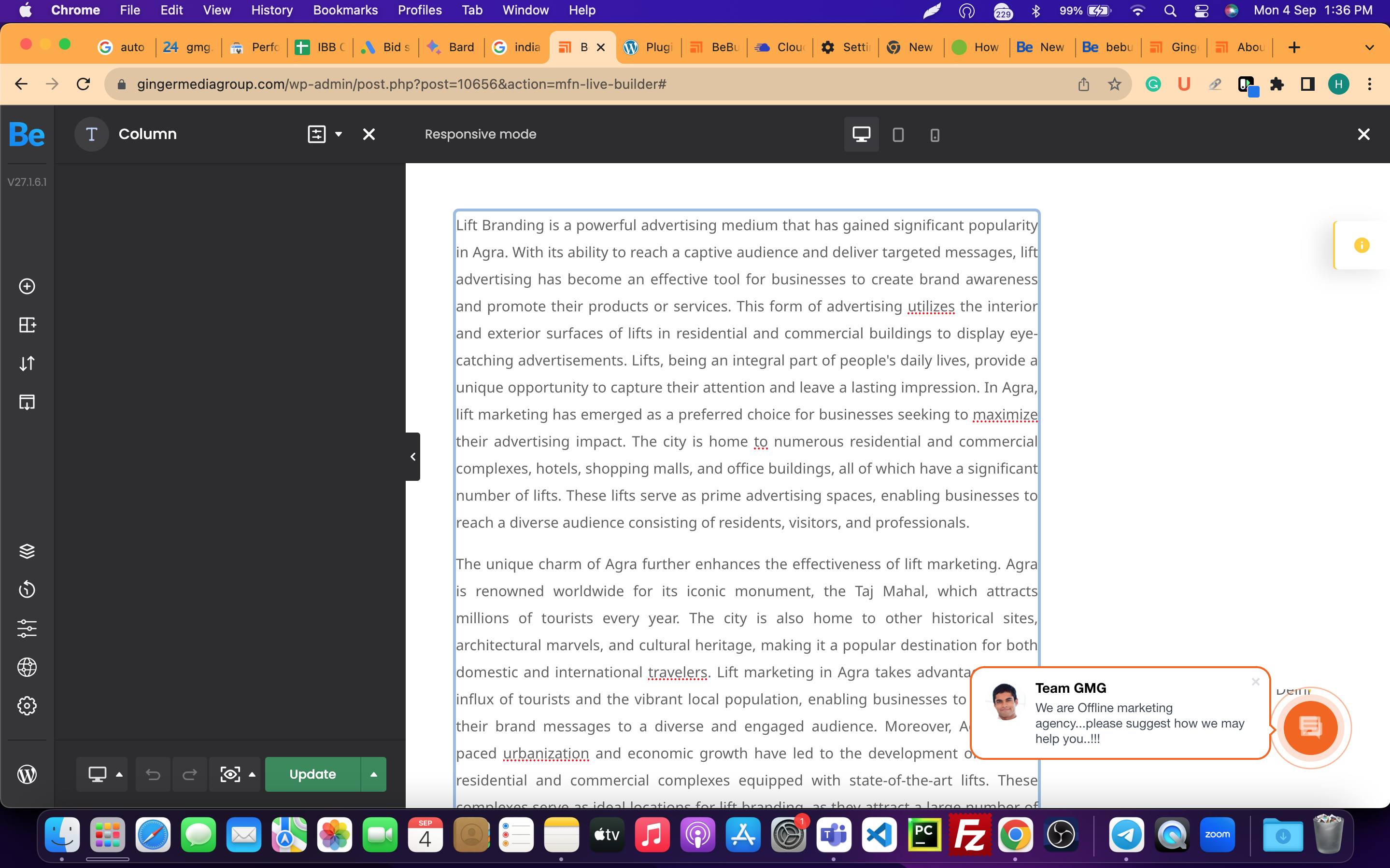Open the globe icon in sidebar
The height and width of the screenshot is (868, 1390).
27,667
